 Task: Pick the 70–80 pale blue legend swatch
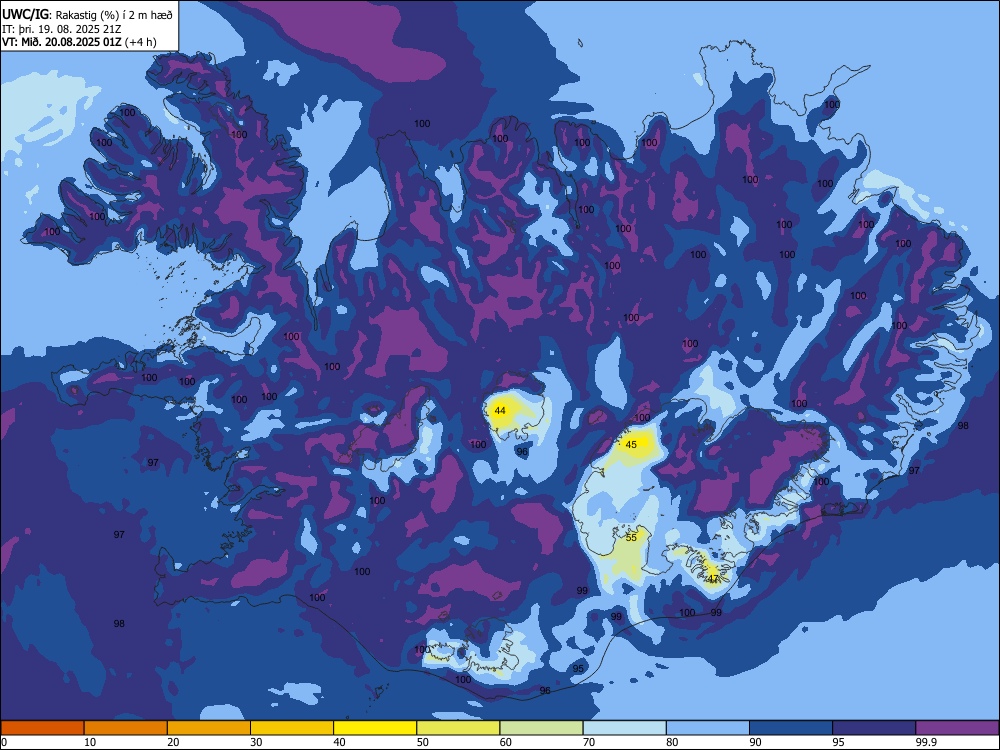point(624,728)
